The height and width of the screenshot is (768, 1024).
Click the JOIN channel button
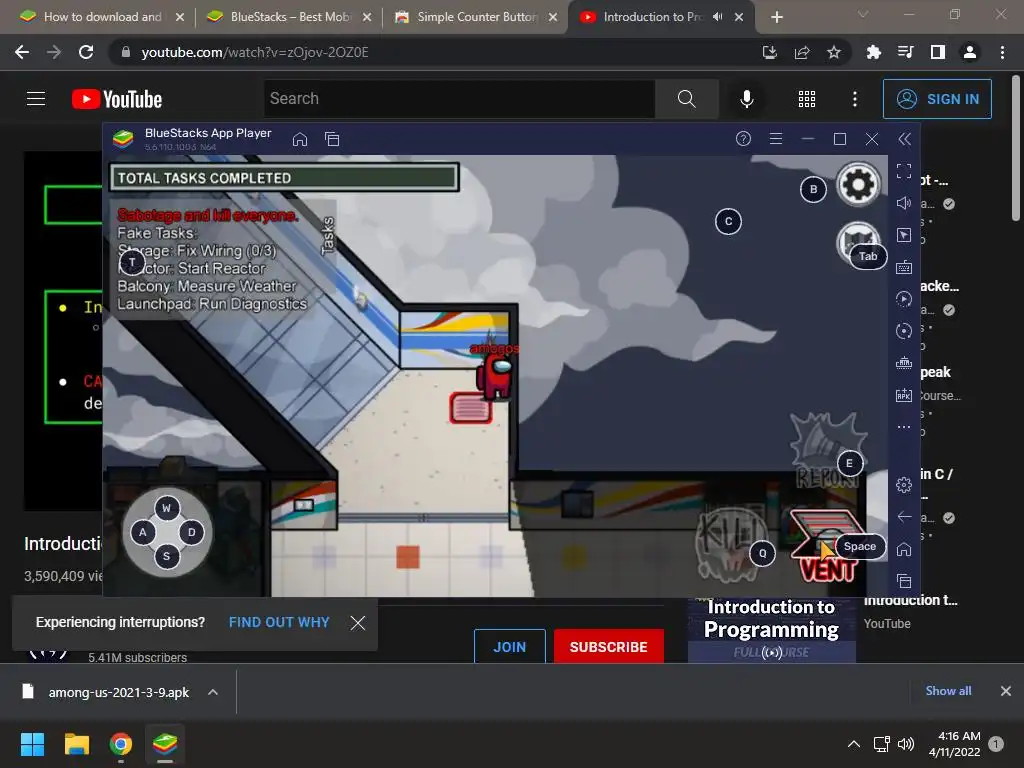coord(509,647)
